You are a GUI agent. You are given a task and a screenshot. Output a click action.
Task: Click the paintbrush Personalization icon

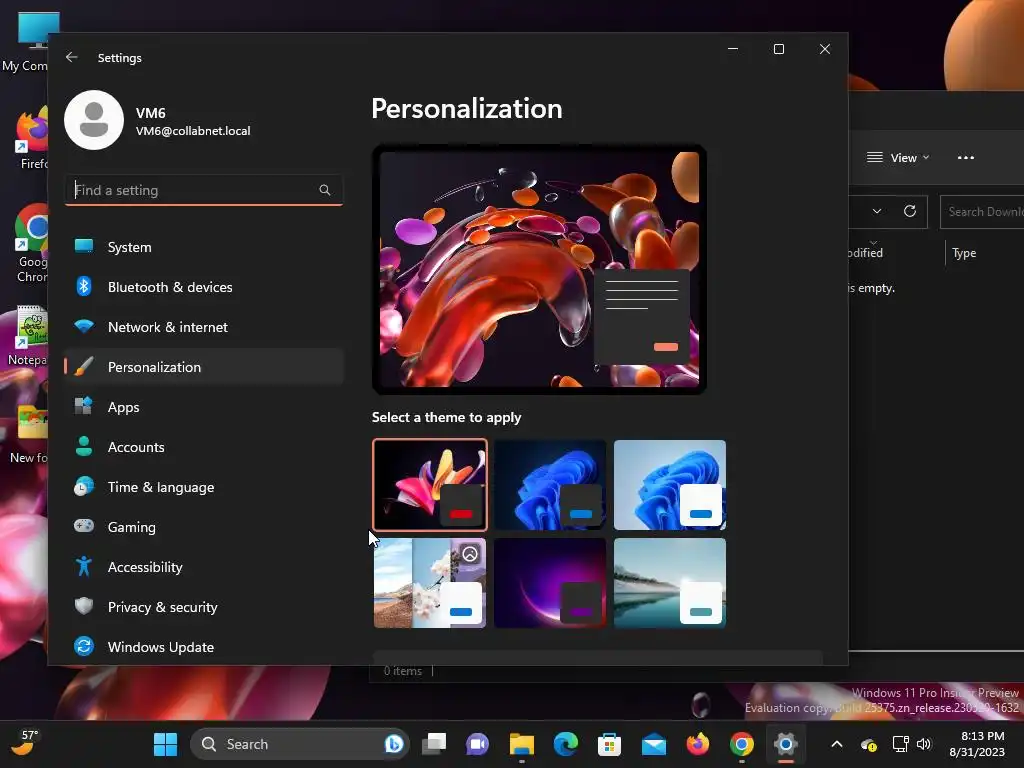point(84,366)
